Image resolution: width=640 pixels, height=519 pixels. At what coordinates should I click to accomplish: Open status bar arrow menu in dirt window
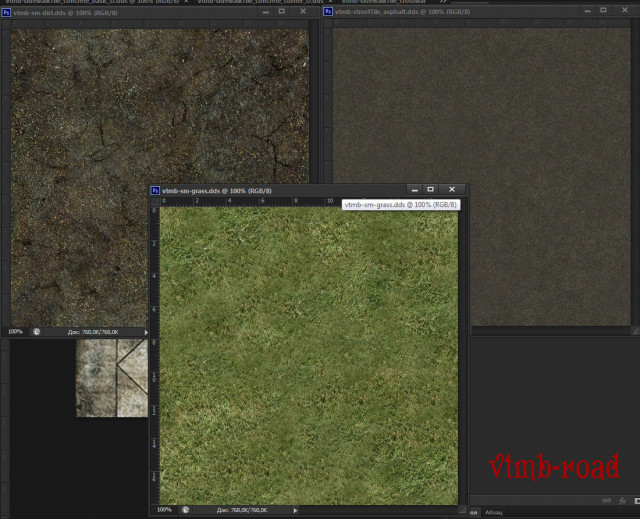tap(146, 332)
